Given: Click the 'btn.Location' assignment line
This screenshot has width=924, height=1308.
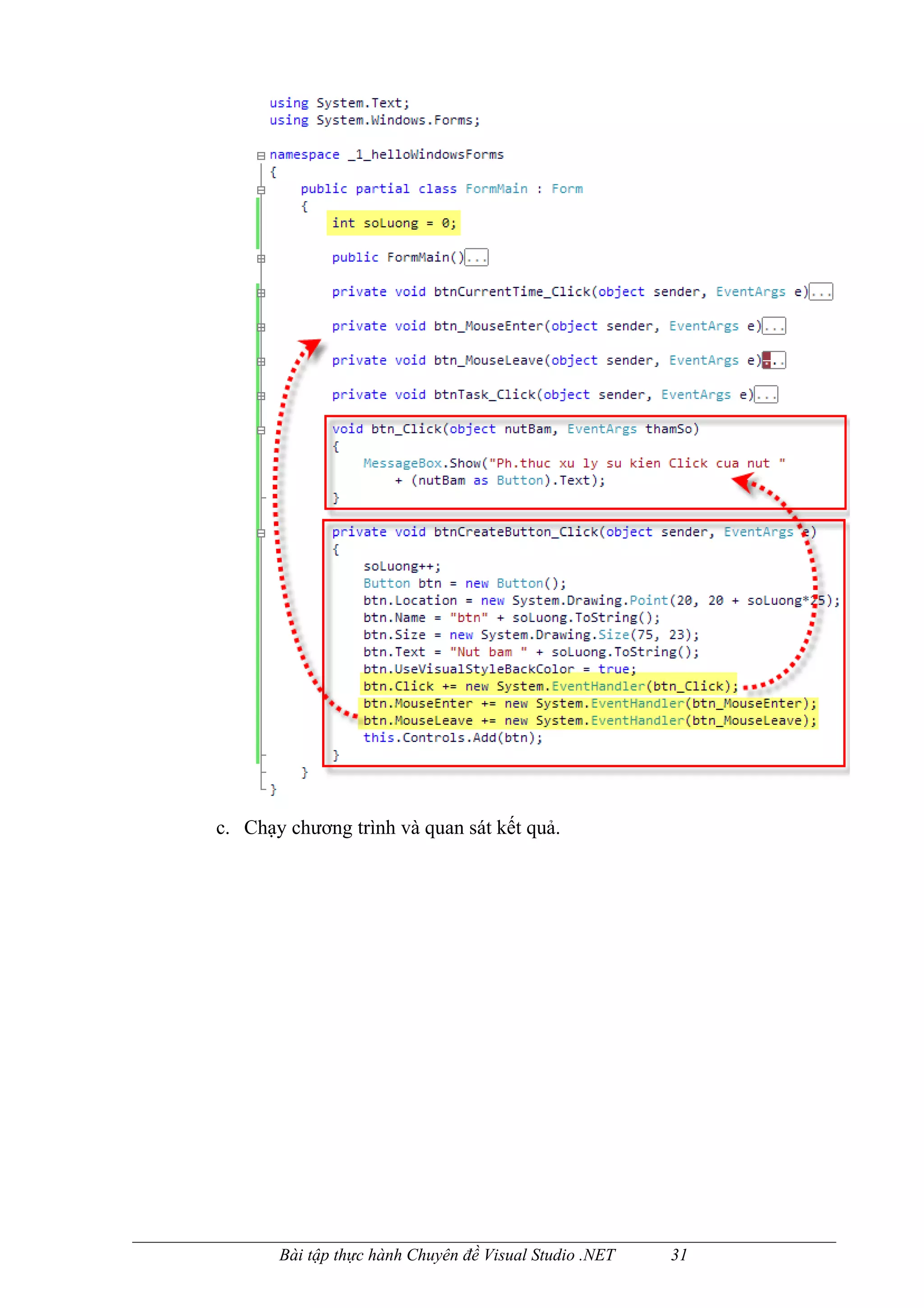Looking at the screenshot, I should pos(601,600).
